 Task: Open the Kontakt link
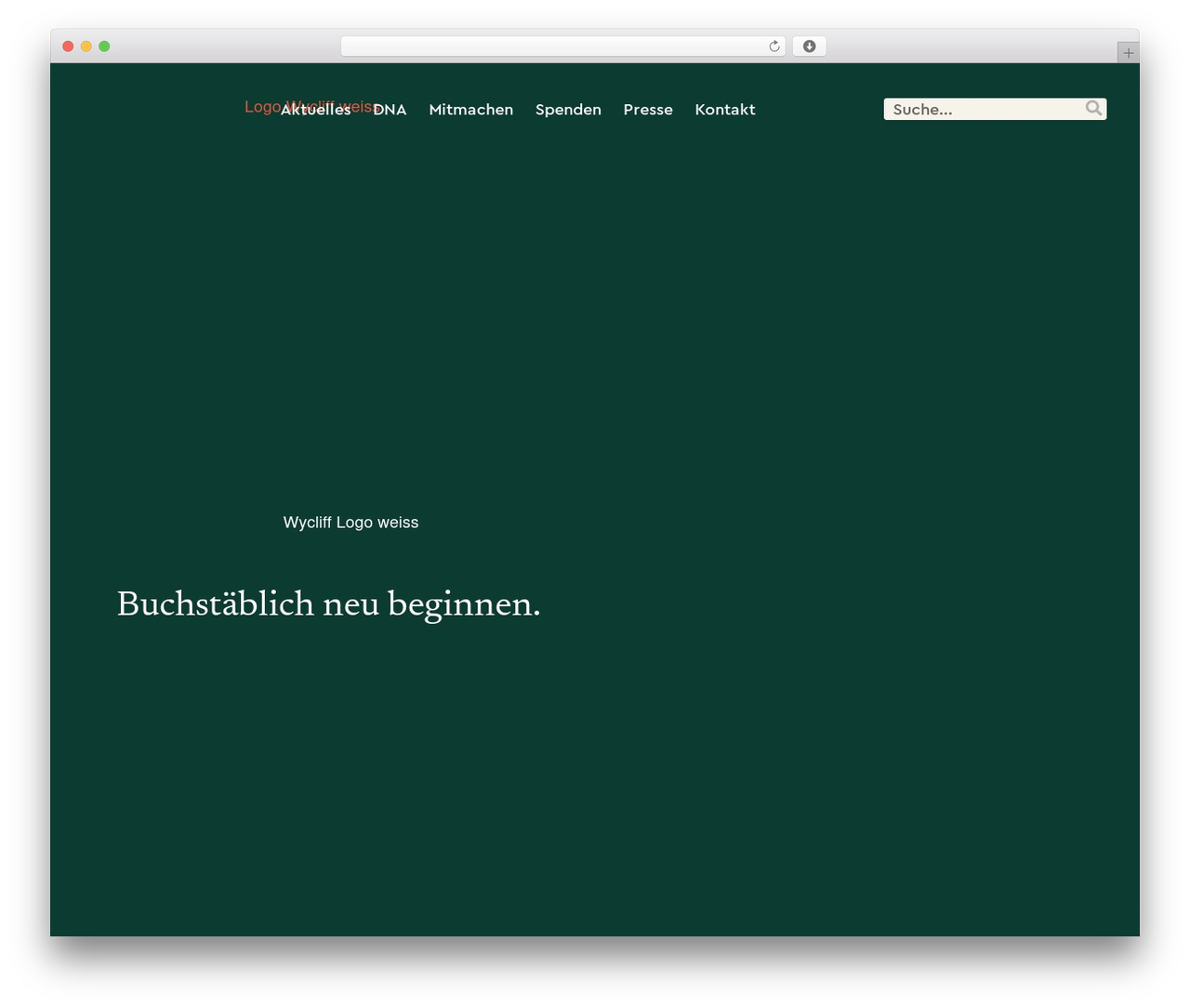725,110
